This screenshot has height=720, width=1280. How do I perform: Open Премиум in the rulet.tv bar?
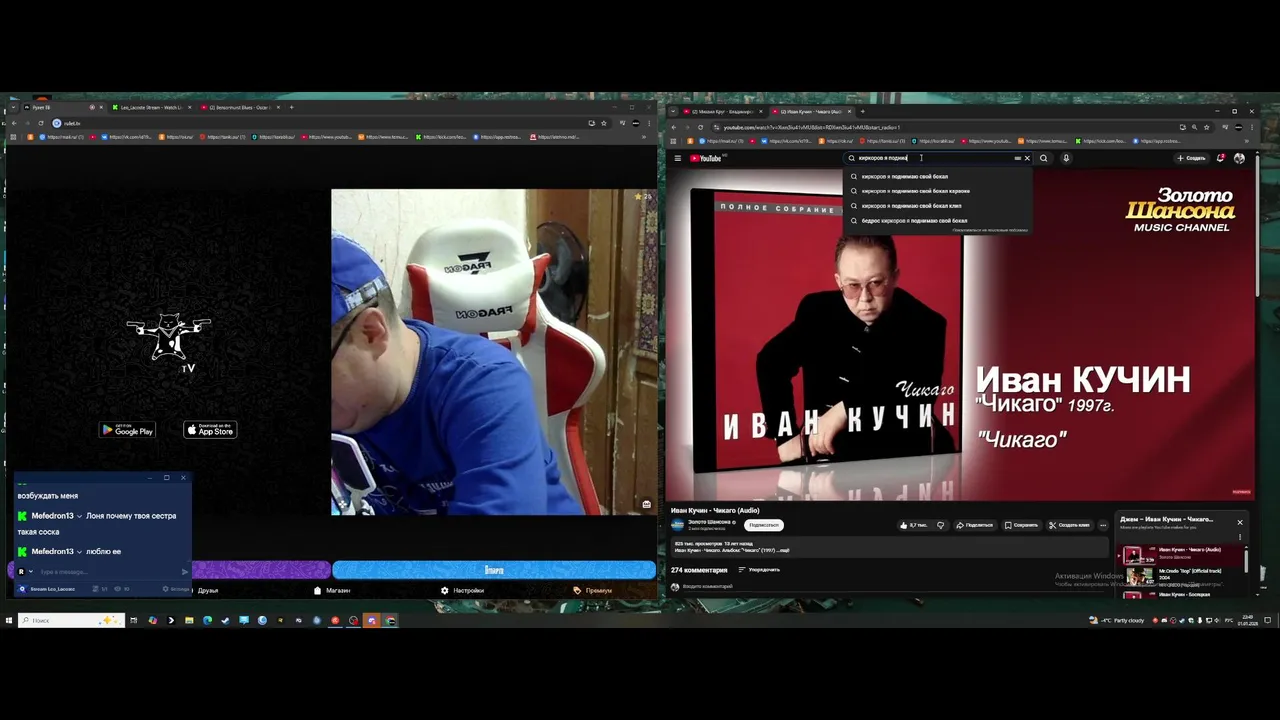(593, 590)
